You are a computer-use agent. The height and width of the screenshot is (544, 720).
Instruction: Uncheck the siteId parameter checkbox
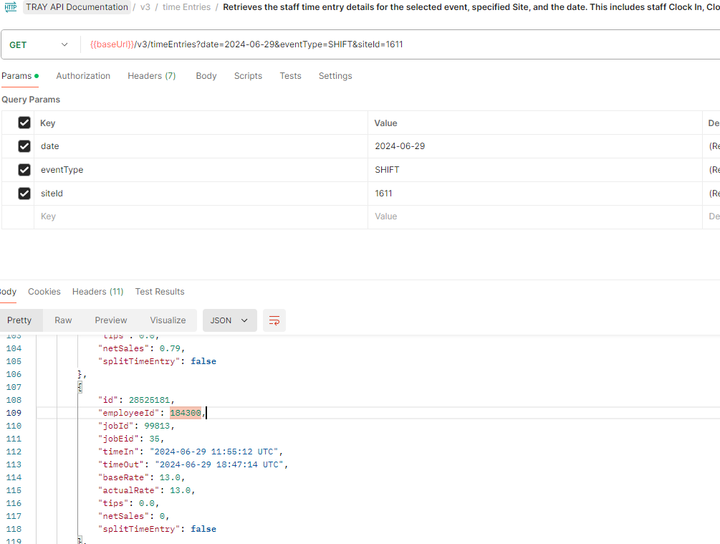click(x=24, y=193)
